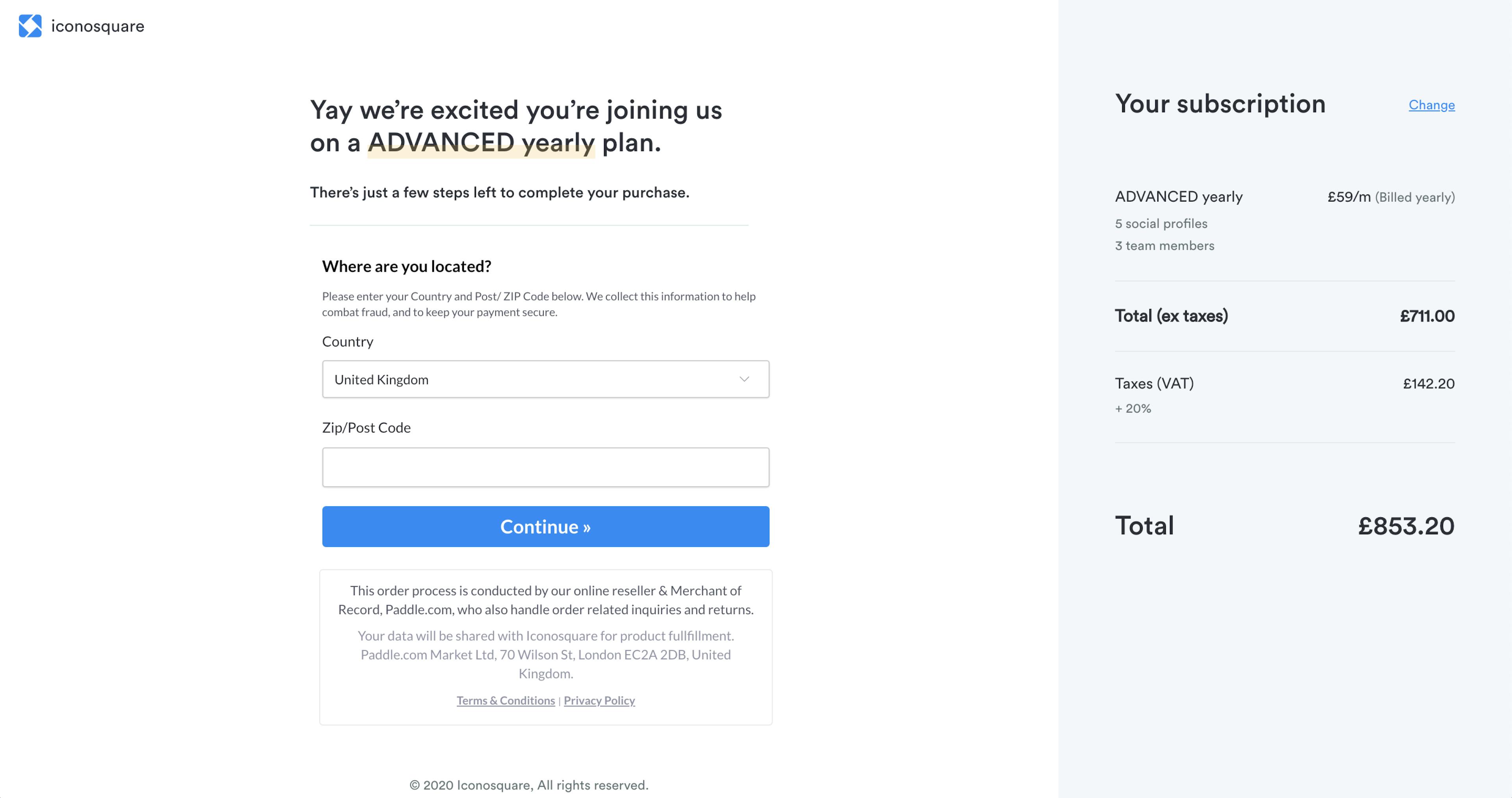Click the "5 social profiles" text
The height and width of the screenshot is (798, 1512).
tap(1160, 224)
